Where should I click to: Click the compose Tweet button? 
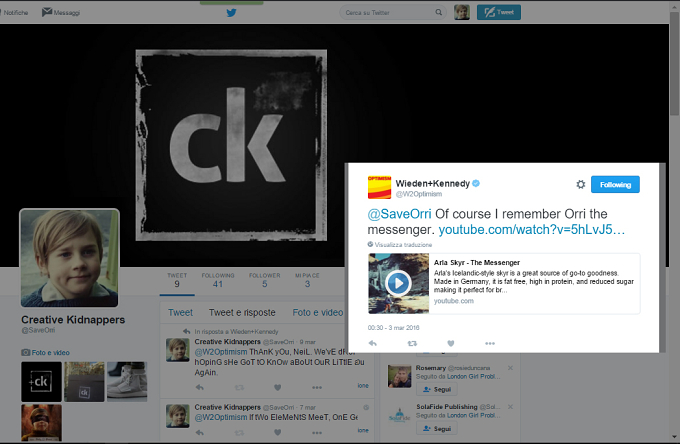(499, 13)
